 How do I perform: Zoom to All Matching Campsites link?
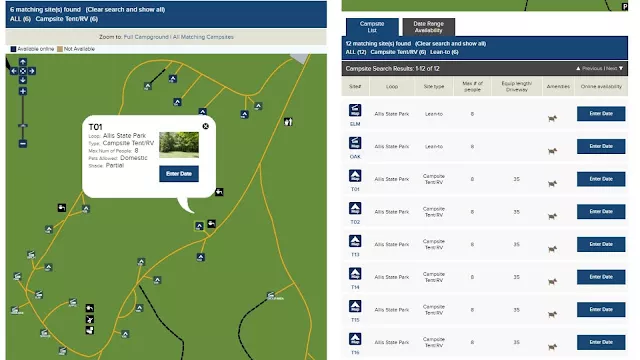203,37
